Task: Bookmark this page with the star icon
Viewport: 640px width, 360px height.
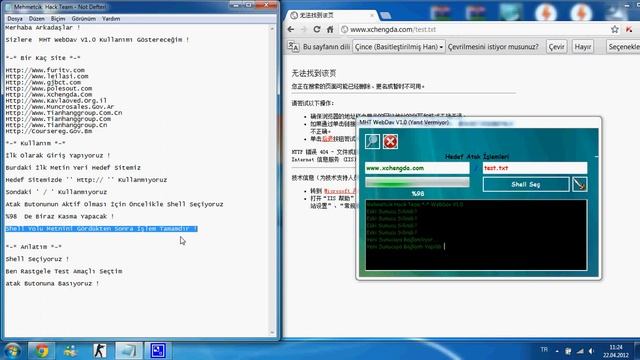Action: tap(615, 29)
